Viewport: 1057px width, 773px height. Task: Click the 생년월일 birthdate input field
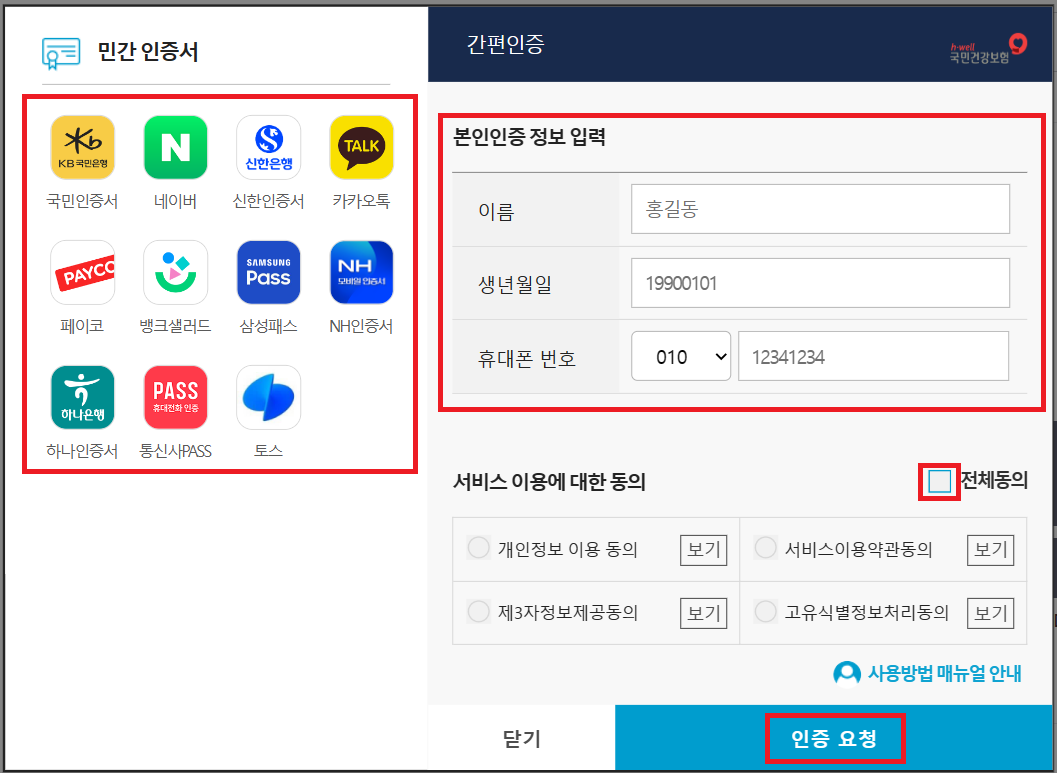820,283
